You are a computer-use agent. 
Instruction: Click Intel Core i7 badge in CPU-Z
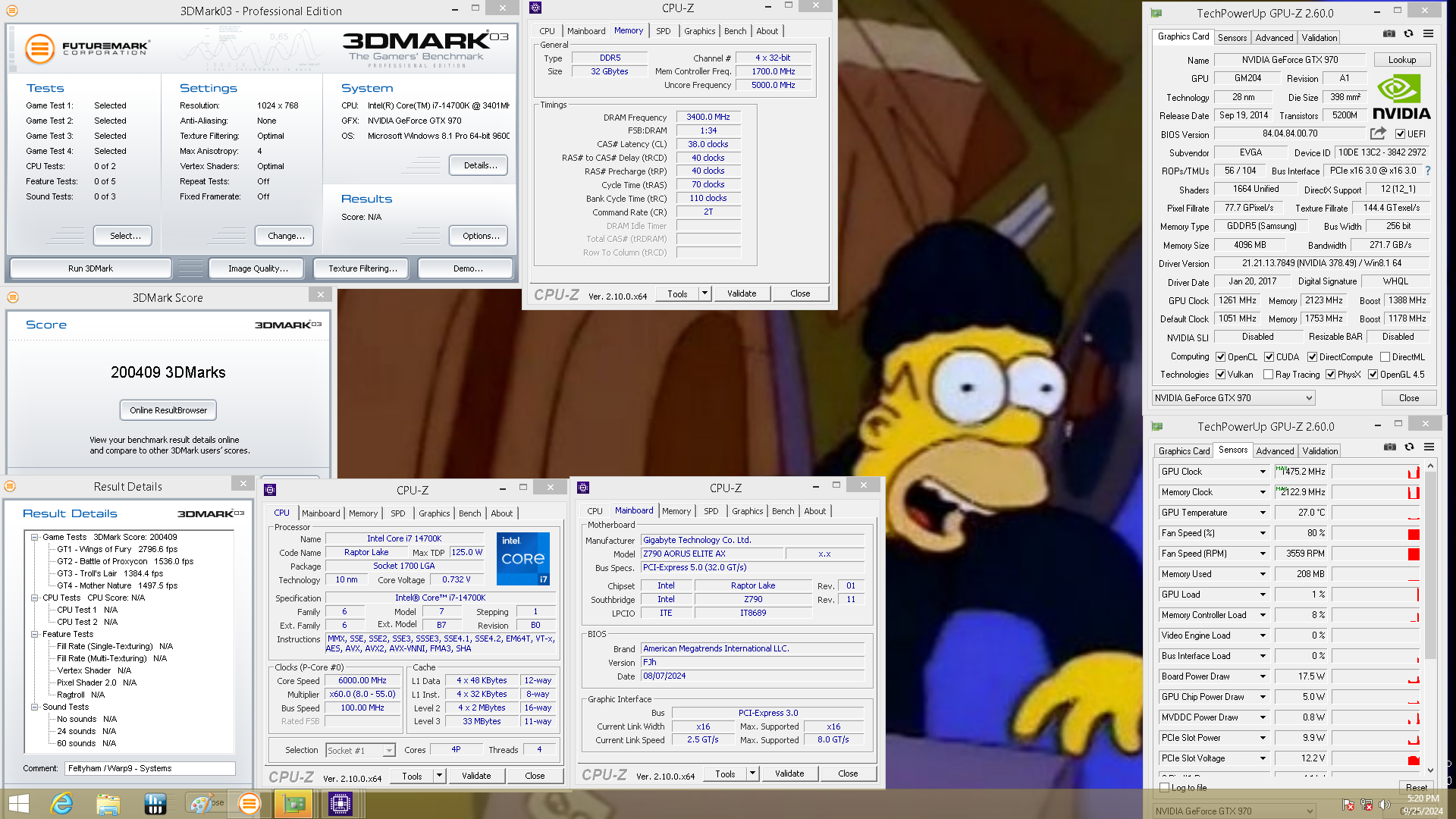(x=523, y=559)
